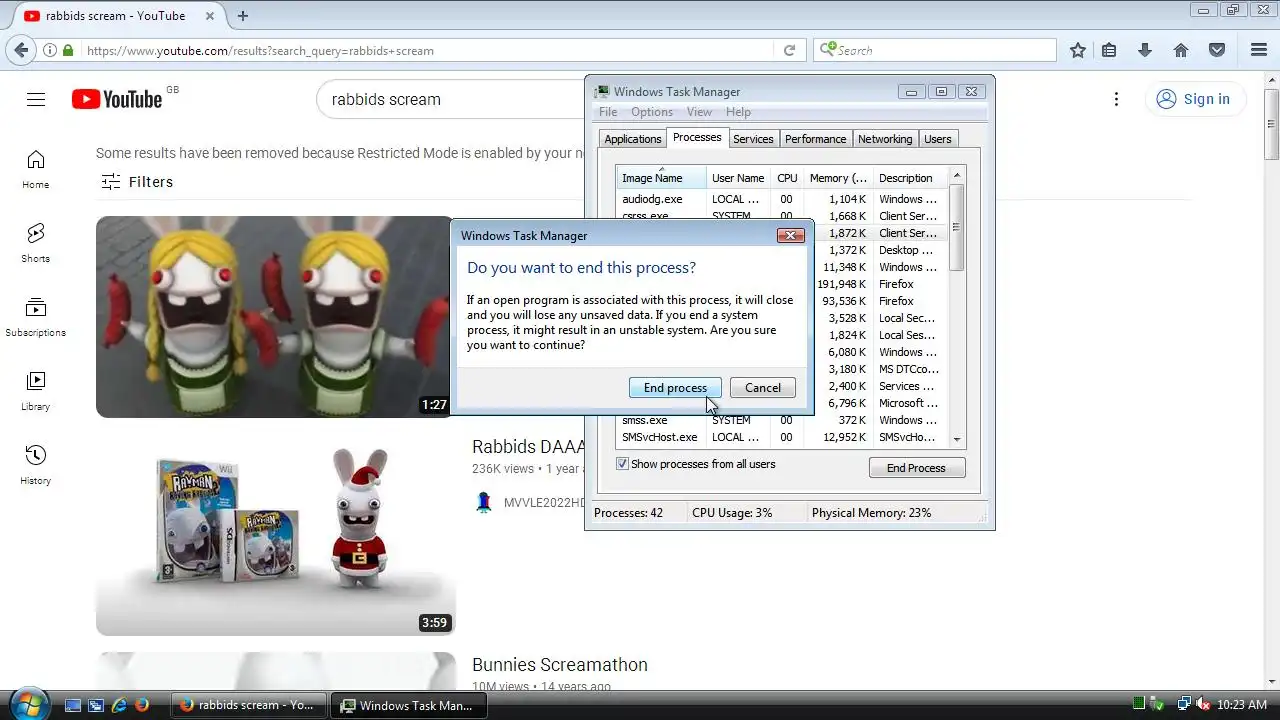Go back with Firefox back button
Image resolution: width=1280 pixels, height=720 pixels.
[x=19, y=50]
